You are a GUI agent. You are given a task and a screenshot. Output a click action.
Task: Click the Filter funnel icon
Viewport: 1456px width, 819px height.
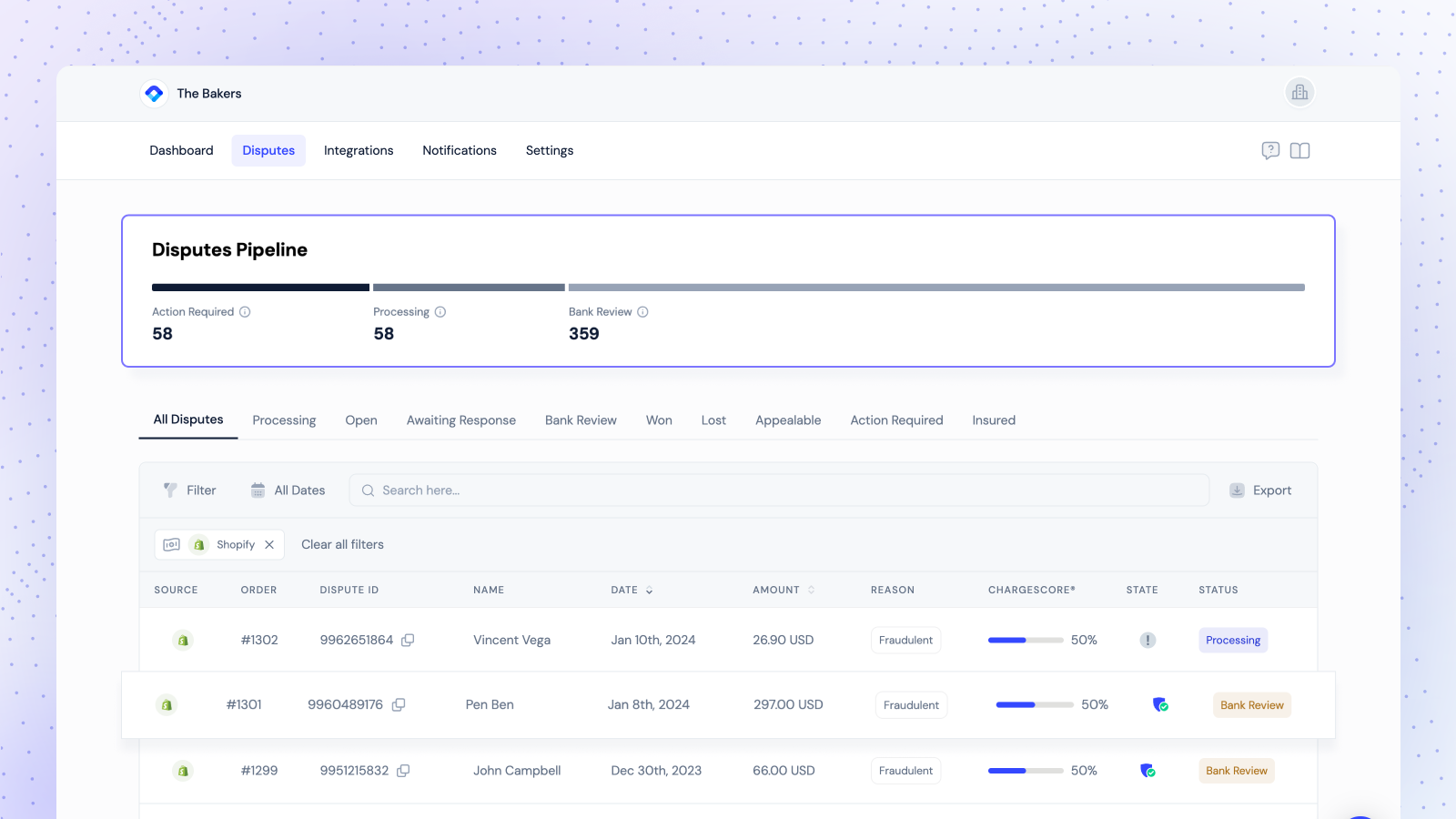pyautogui.click(x=170, y=490)
